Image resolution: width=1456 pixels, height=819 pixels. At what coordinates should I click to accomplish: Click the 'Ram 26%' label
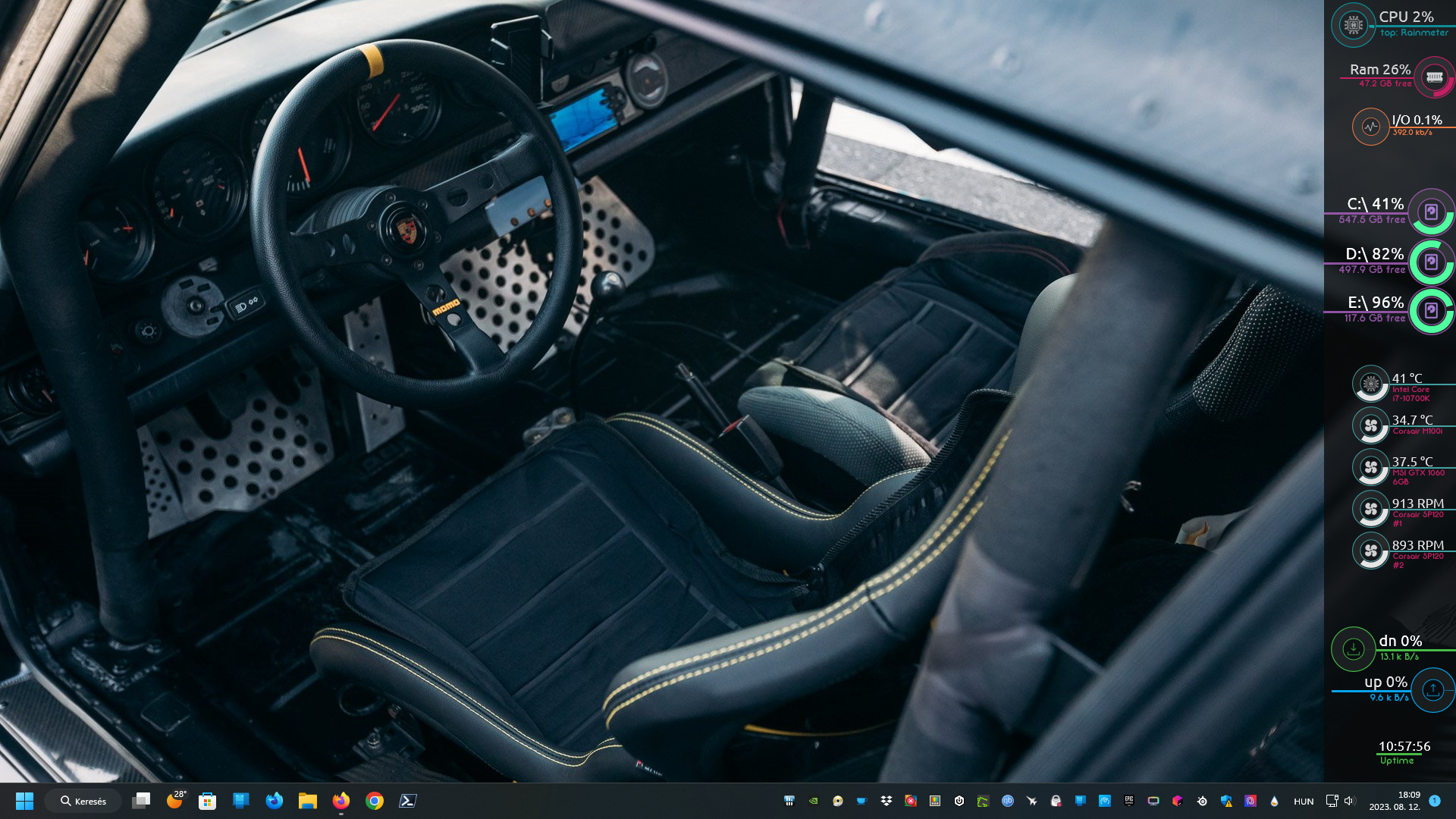pos(1380,69)
